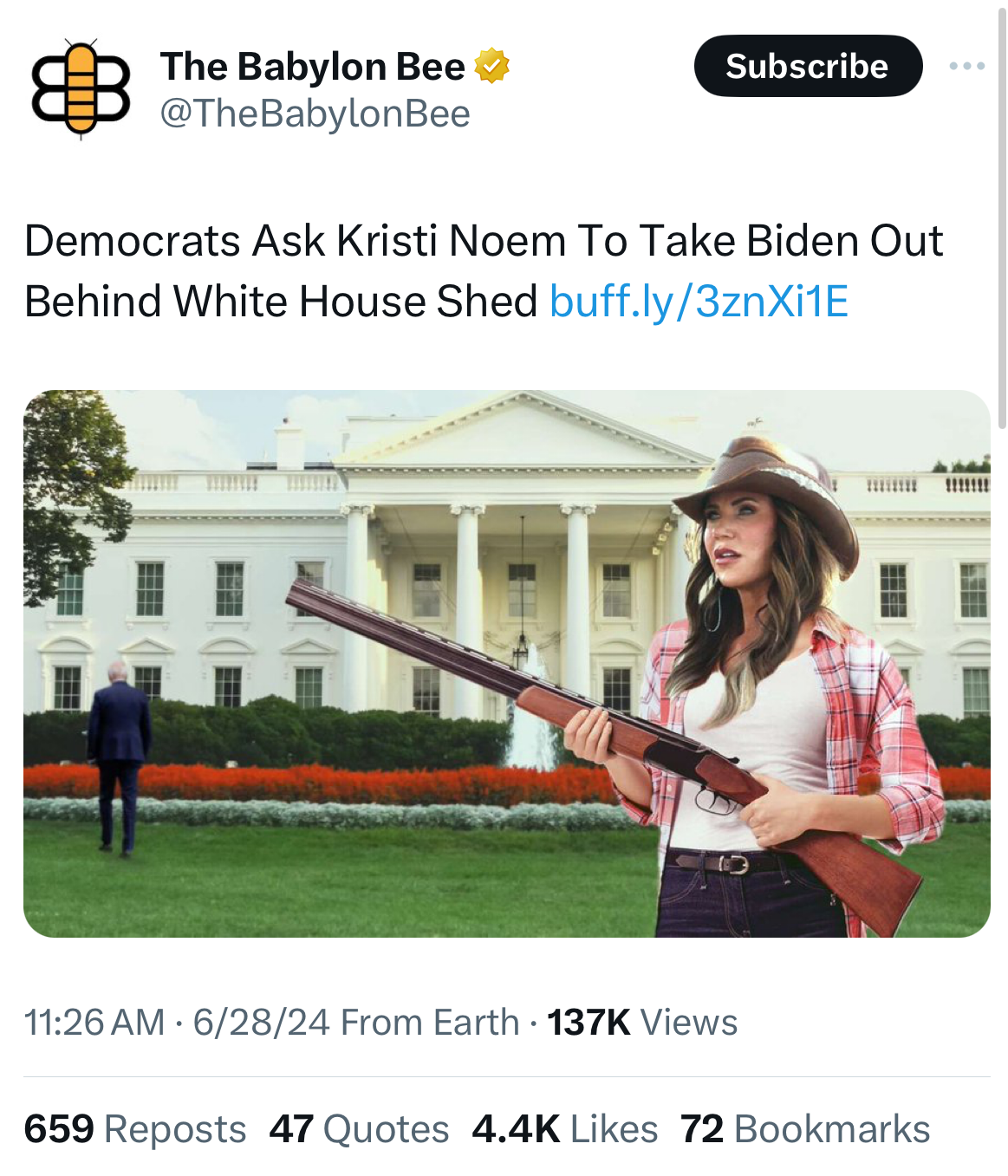This screenshot has width=1008, height=1176.
Task: Subscribe to The Babylon Bee
Action: (x=808, y=66)
